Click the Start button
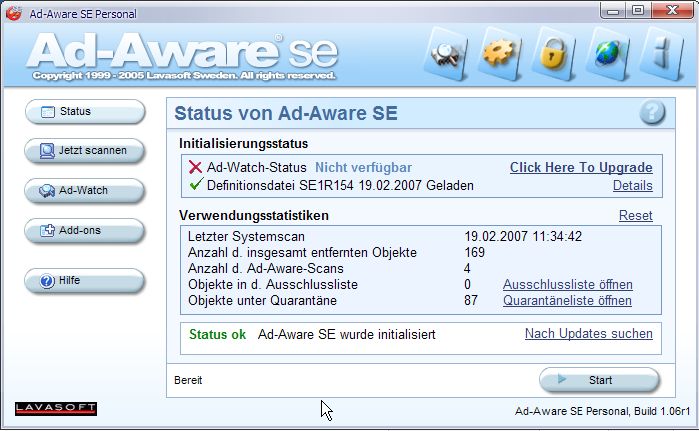The width and height of the screenshot is (699, 431). click(600, 380)
